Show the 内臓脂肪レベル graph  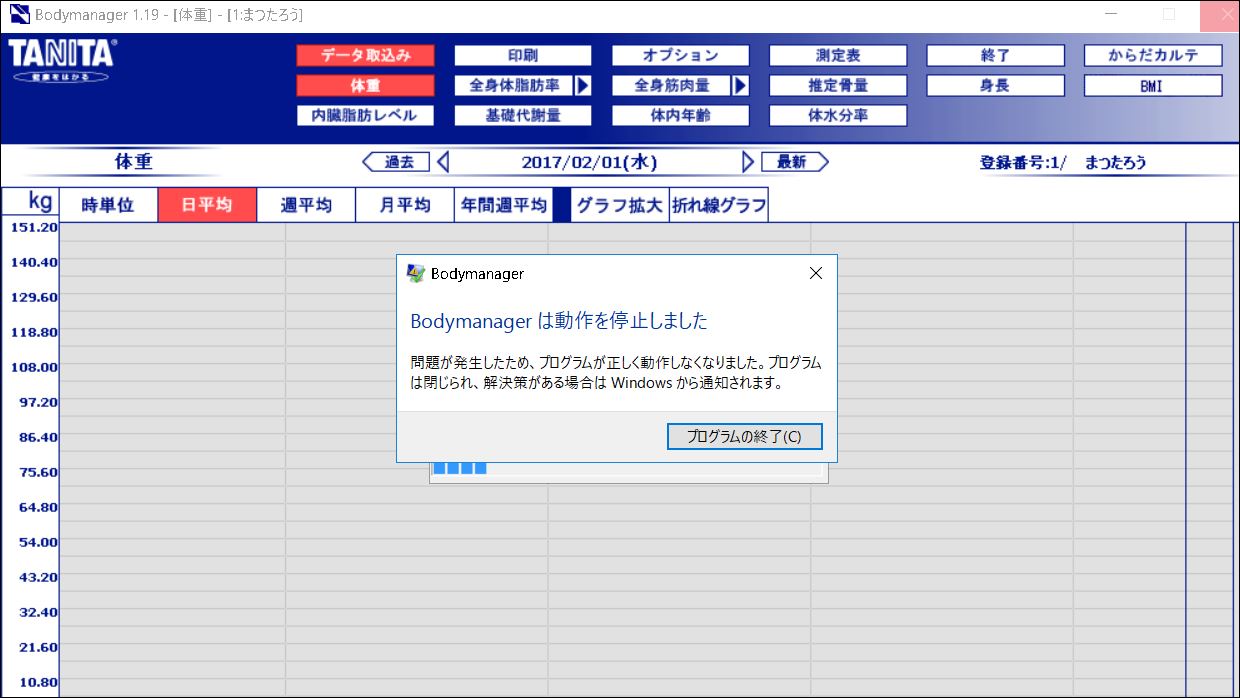pos(365,116)
